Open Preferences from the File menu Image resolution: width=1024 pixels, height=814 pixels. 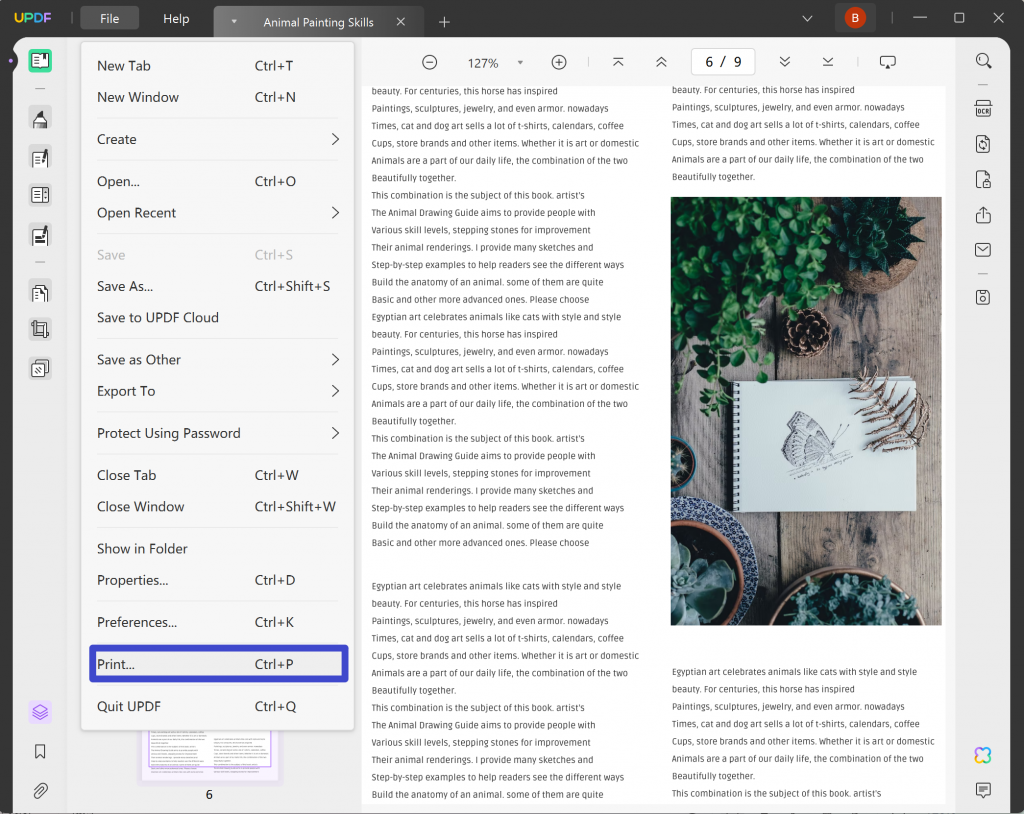point(218,621)
